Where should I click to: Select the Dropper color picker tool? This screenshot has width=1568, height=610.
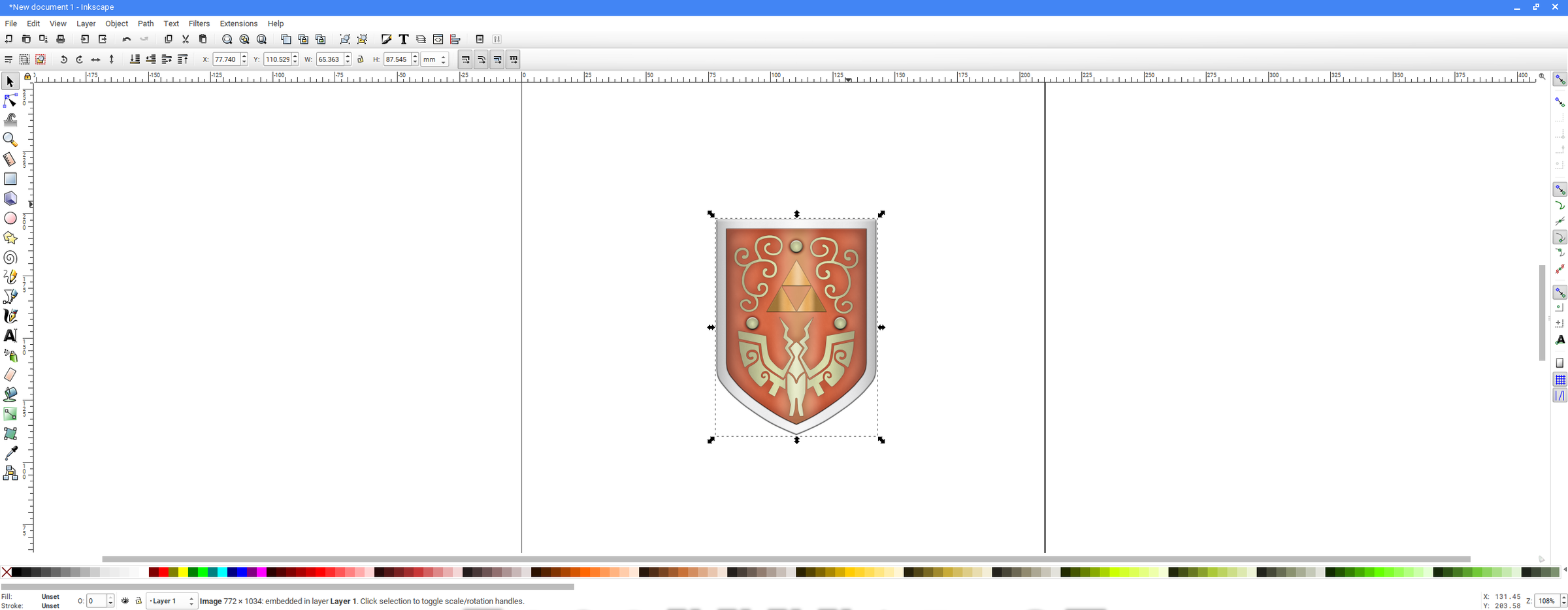[10, 453]
